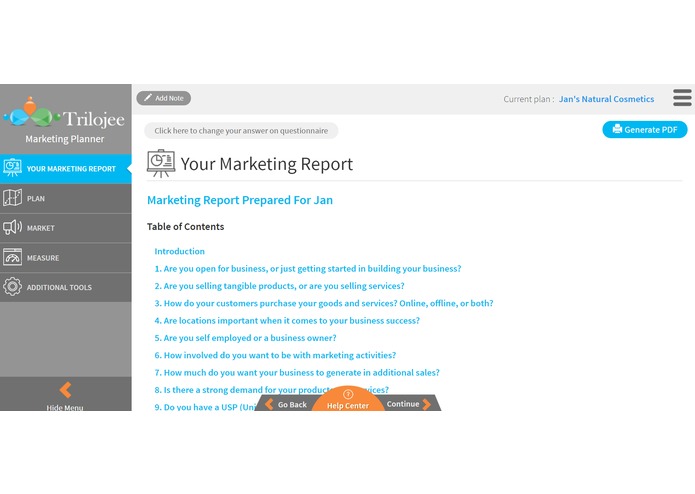
Task: Click change your answer on questionnaire button
Action: click(241, 131)
